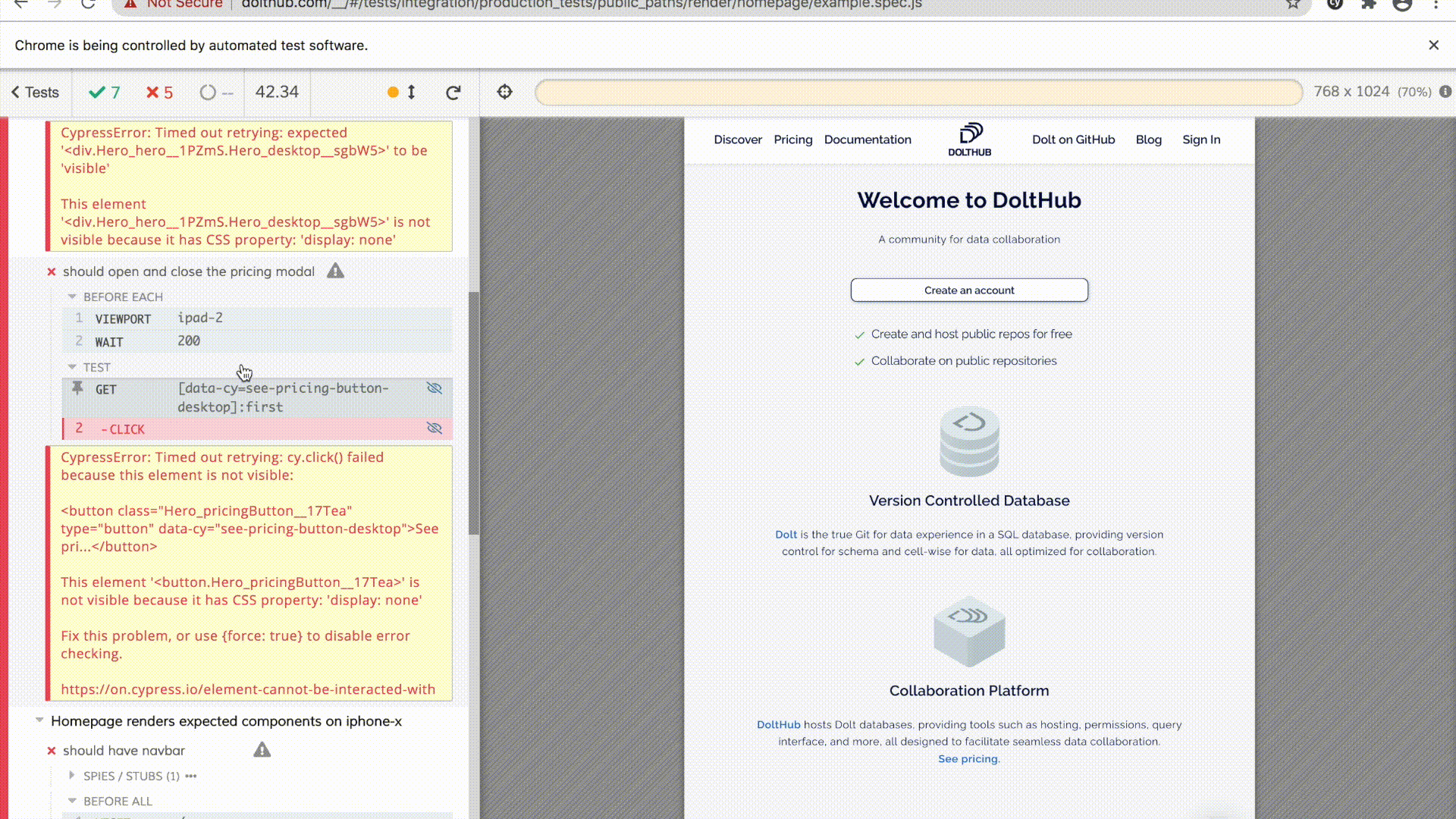
Task: Click the viewport info icon near 768 x 1024
Action: [1445, 92]
